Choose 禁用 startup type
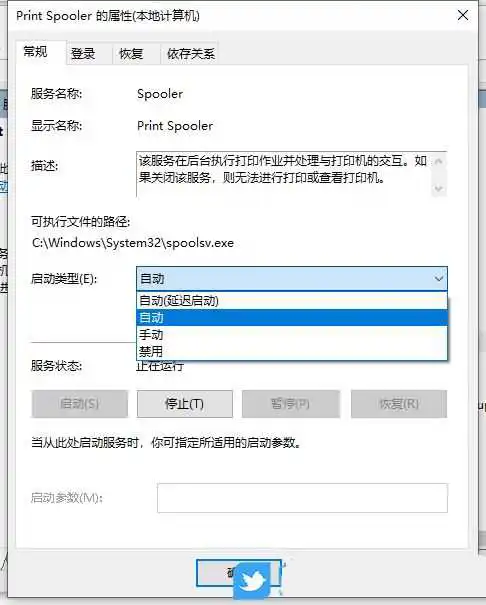The width and height of the screenshot is (486, 605). (292, 351)
